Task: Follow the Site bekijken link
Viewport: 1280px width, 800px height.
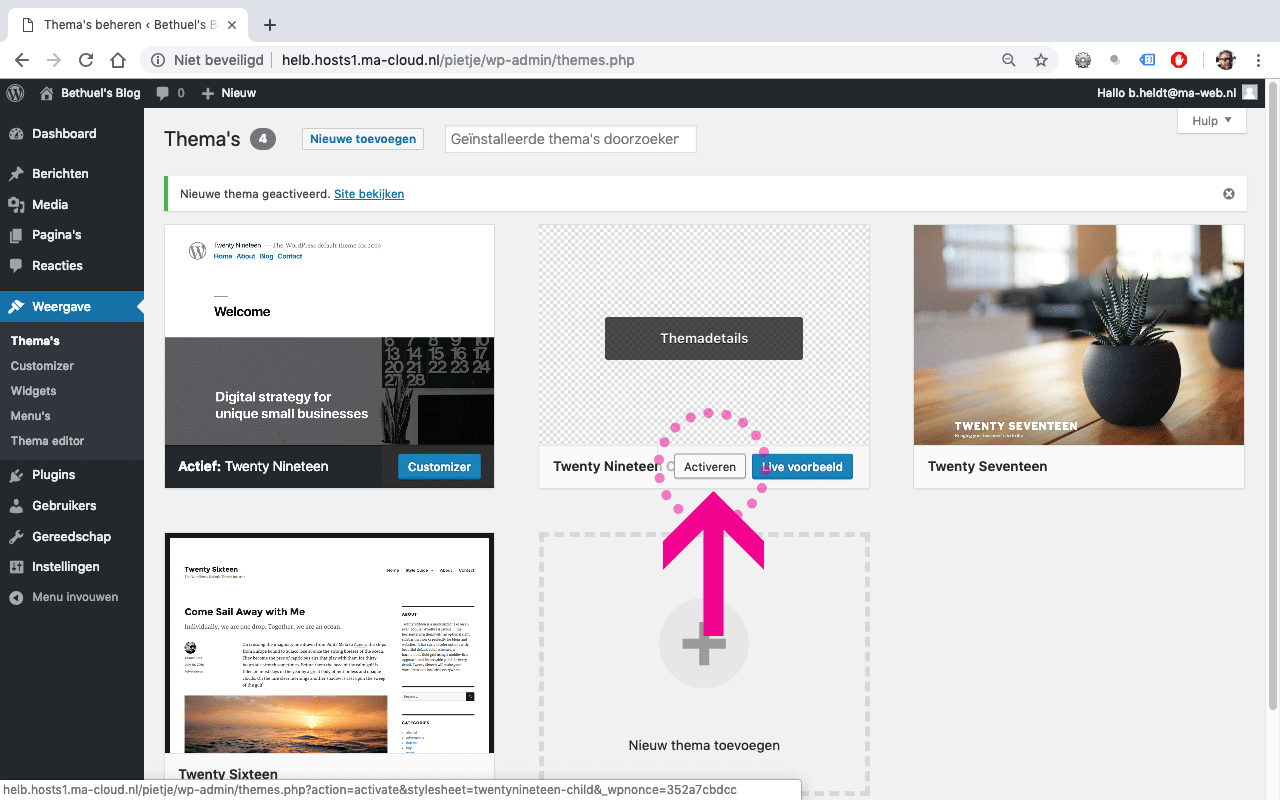Action: coord(369,194)
